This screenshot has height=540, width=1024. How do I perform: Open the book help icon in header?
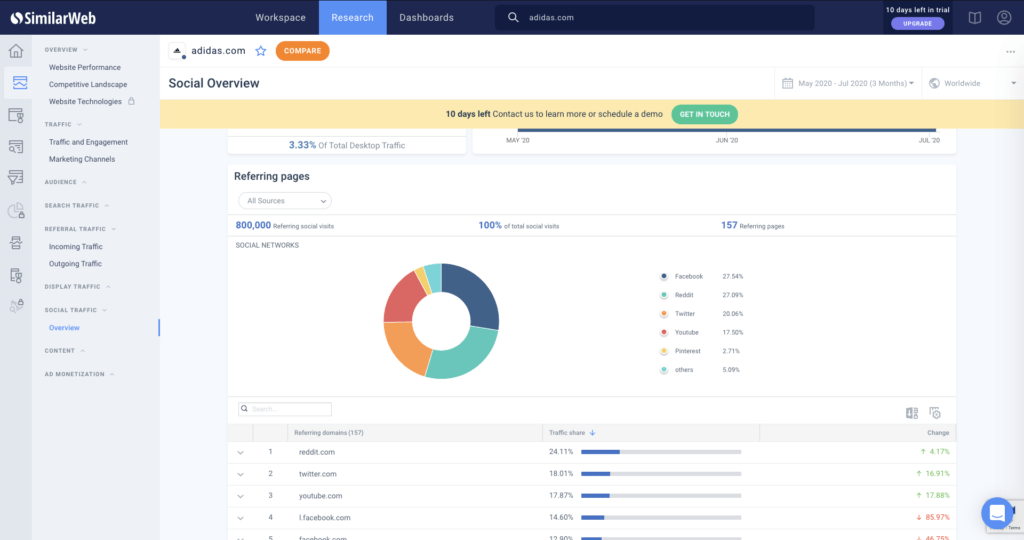click(974, 18)
